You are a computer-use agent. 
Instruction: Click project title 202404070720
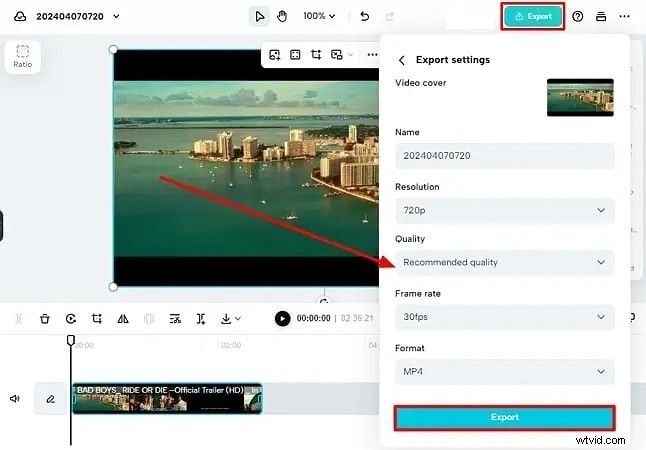click(70, 16)
